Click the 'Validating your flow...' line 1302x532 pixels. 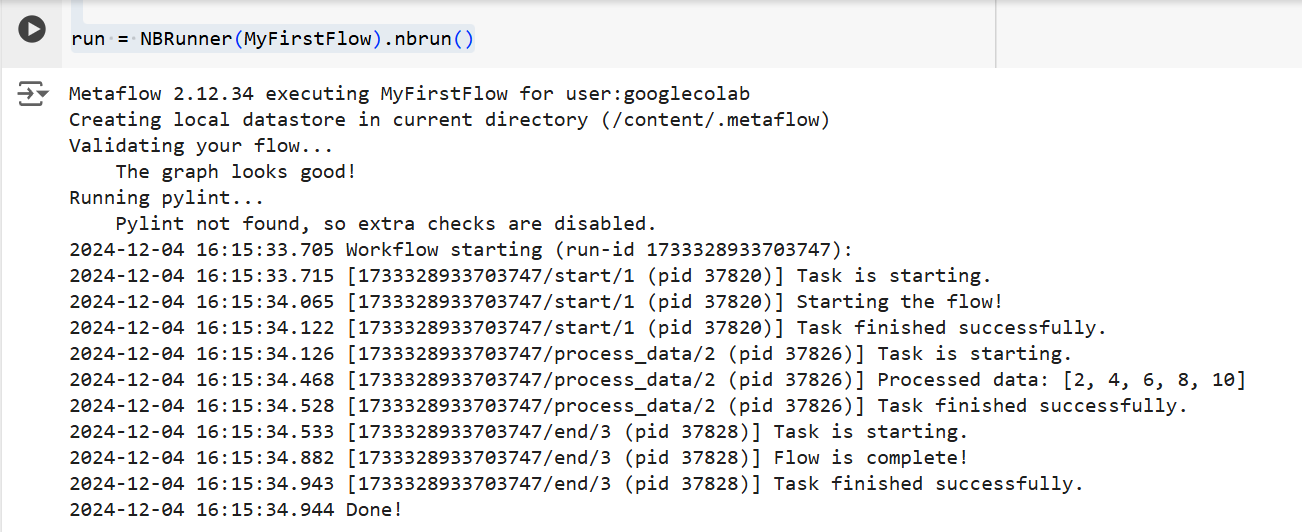tap(201, 146)
